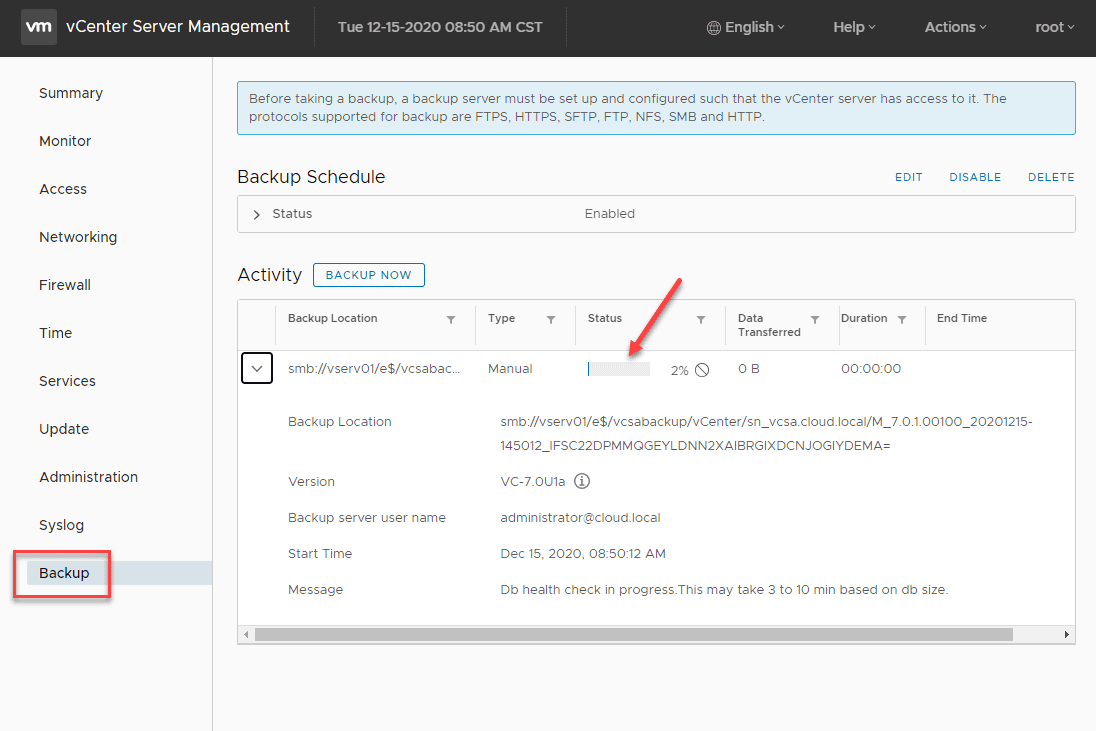The image size is (1096, 731).
Task: Click the VMware vm logo
Action: [x=38, y=27]
